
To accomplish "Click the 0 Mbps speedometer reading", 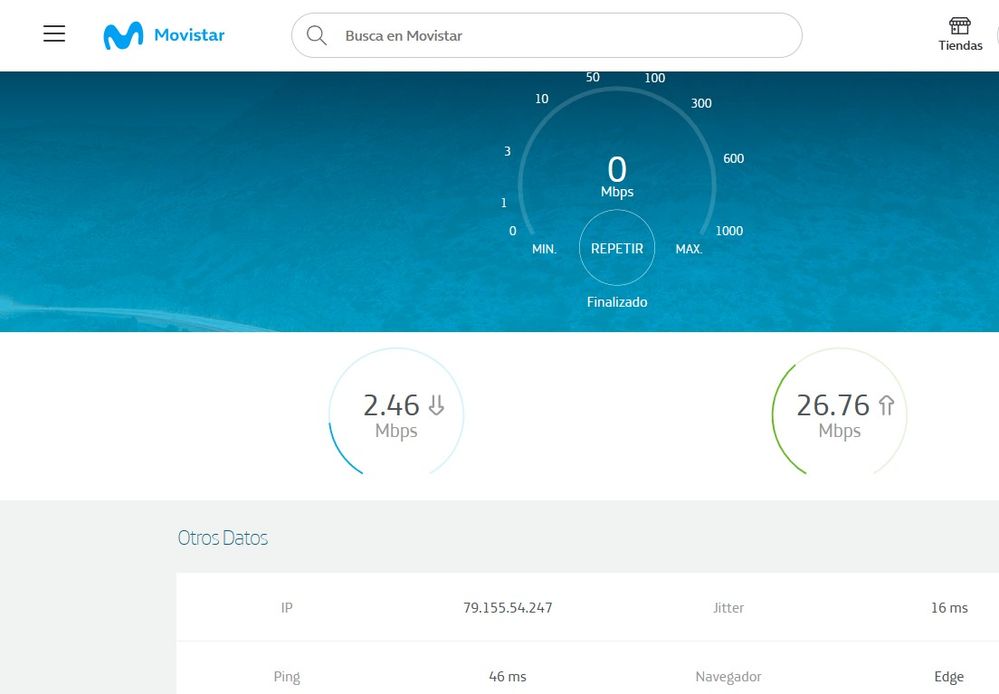I will point(617,175).
